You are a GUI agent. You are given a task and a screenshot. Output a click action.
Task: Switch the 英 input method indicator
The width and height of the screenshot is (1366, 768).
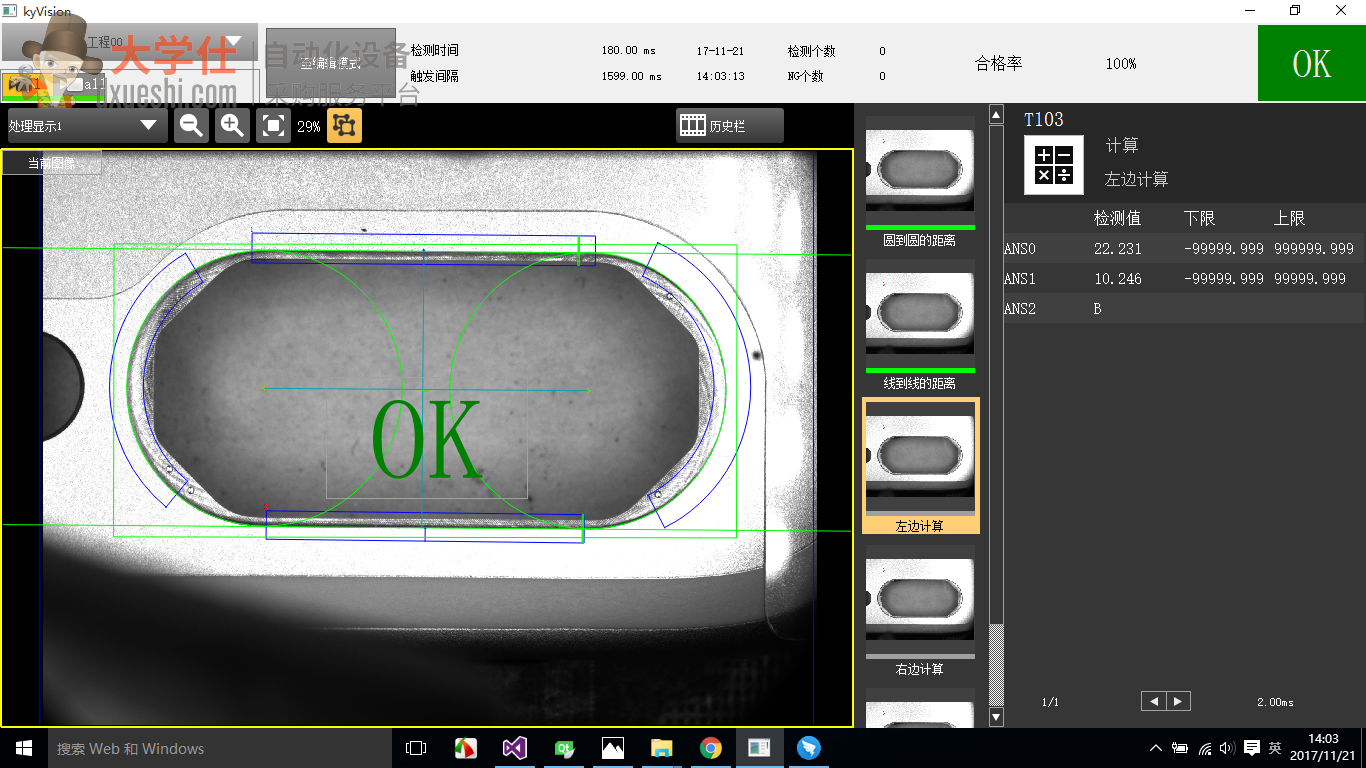click(x=1275, y=748)
